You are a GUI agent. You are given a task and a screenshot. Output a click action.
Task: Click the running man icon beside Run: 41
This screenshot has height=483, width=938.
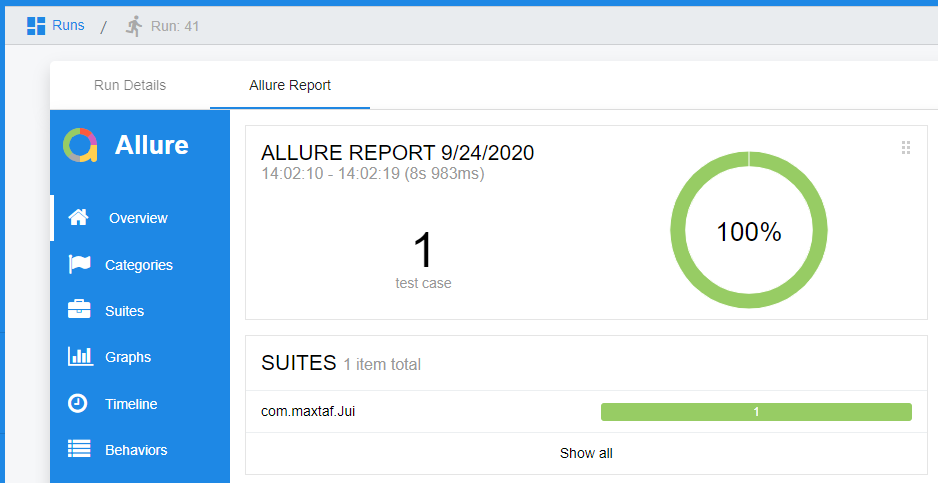click(x=134, y=26)
